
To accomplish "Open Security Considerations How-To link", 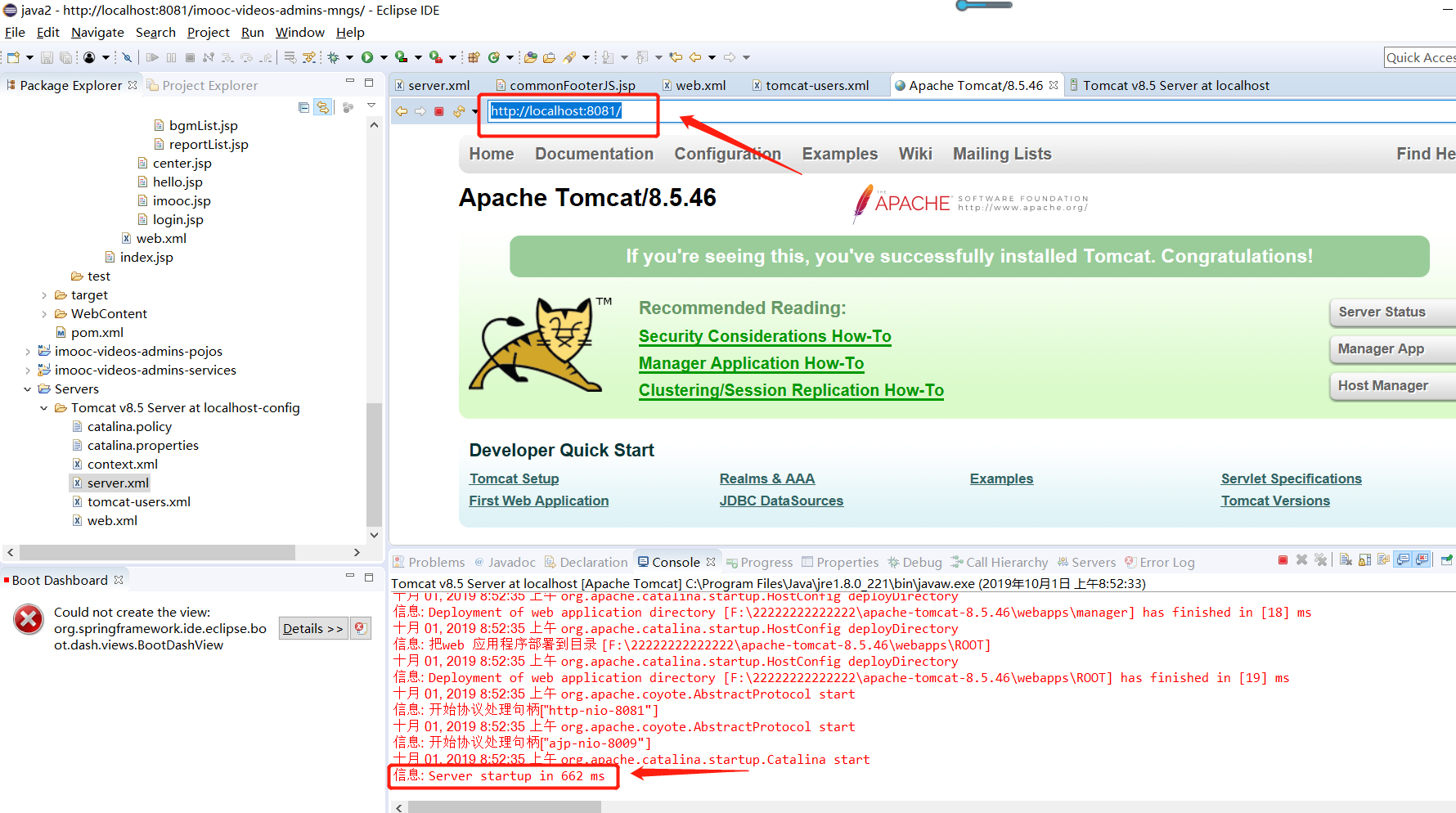I will [765, 336].
